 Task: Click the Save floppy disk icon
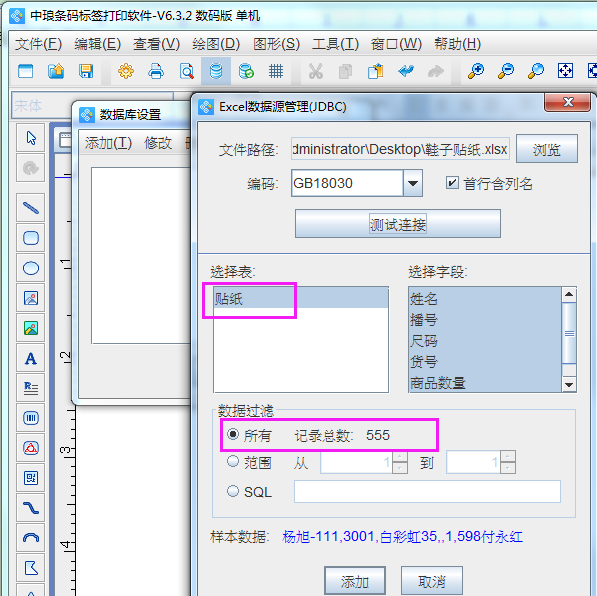click(x=86, y=71)
